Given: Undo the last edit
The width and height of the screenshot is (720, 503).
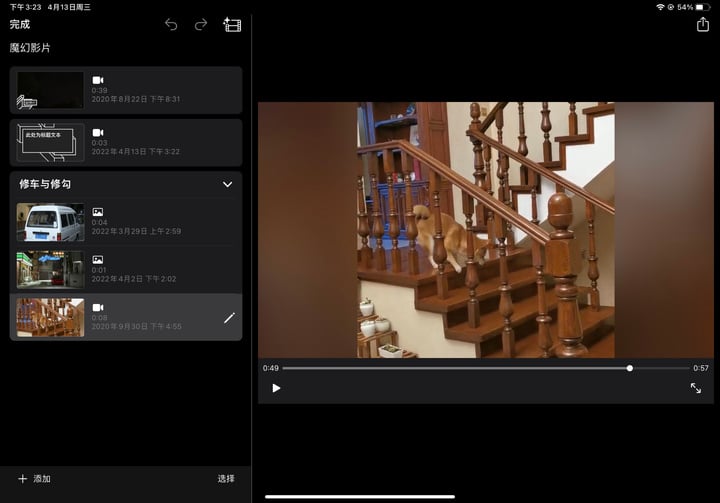Looking at the screenshot, I should point(171,24).
